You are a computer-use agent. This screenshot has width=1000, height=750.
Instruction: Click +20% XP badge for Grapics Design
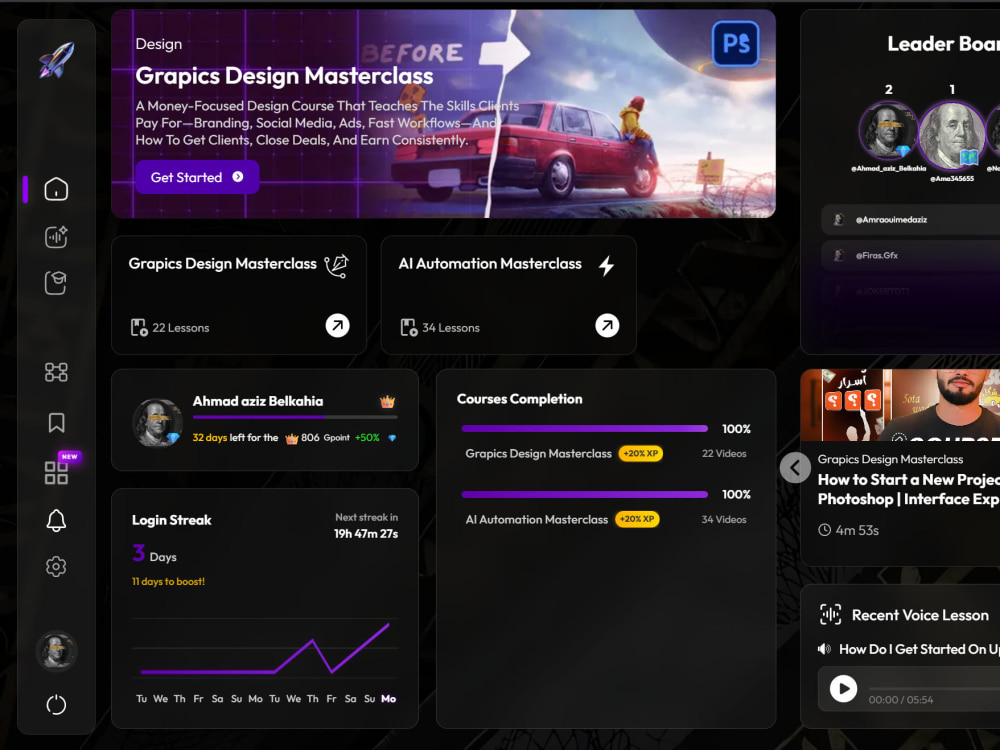[x=640, y=453]
